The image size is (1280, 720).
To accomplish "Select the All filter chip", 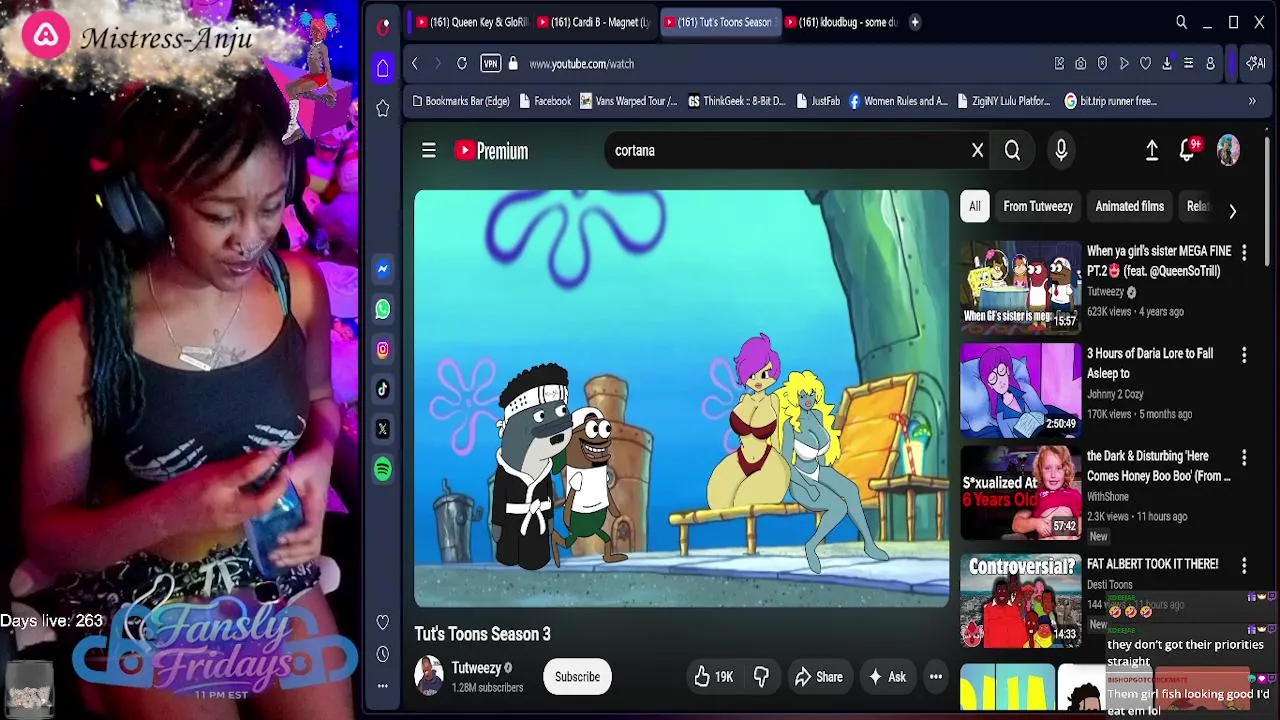I will [x=975, y=207].
